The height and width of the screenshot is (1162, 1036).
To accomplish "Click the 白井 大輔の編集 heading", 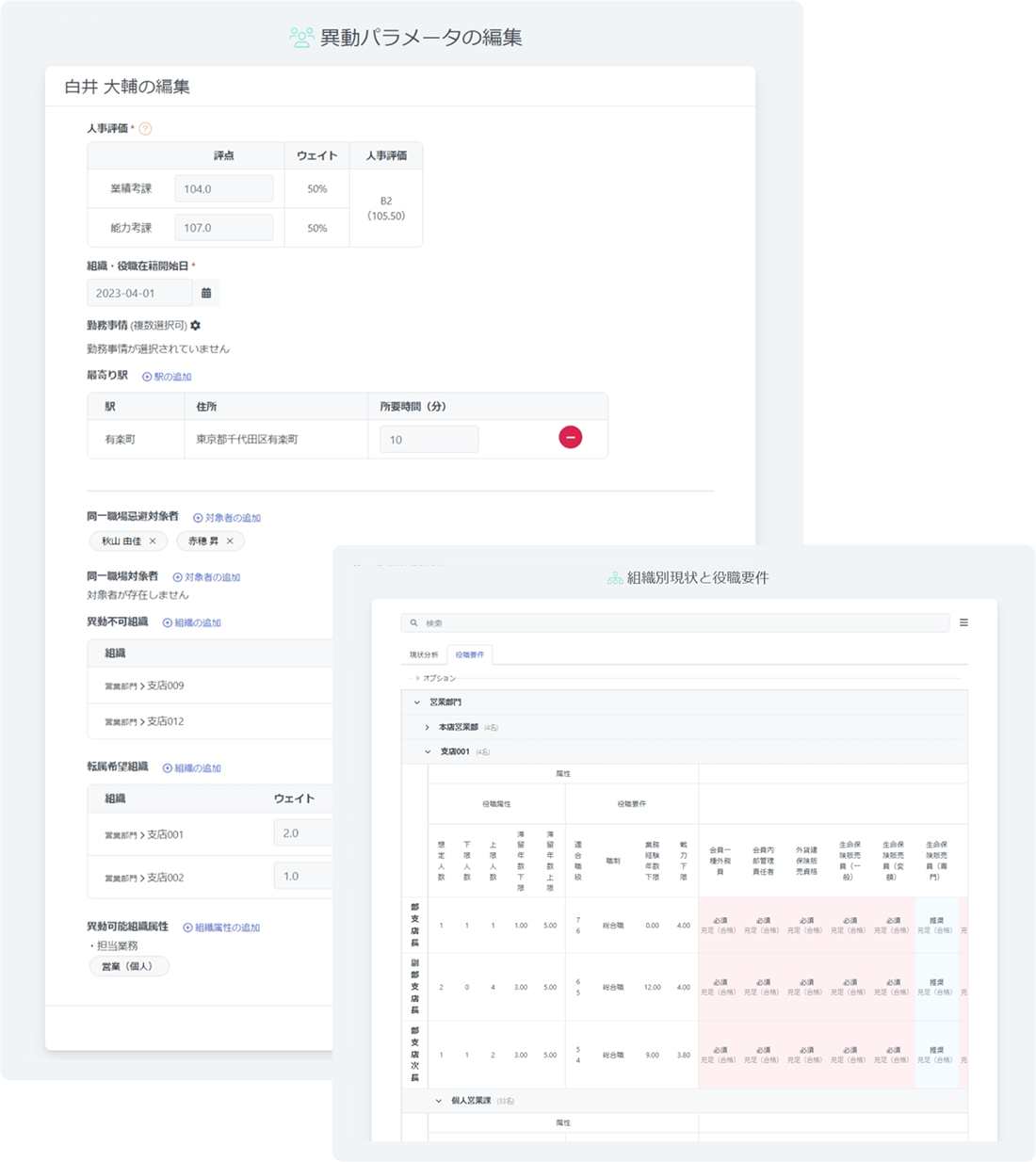I will point(127,87).
